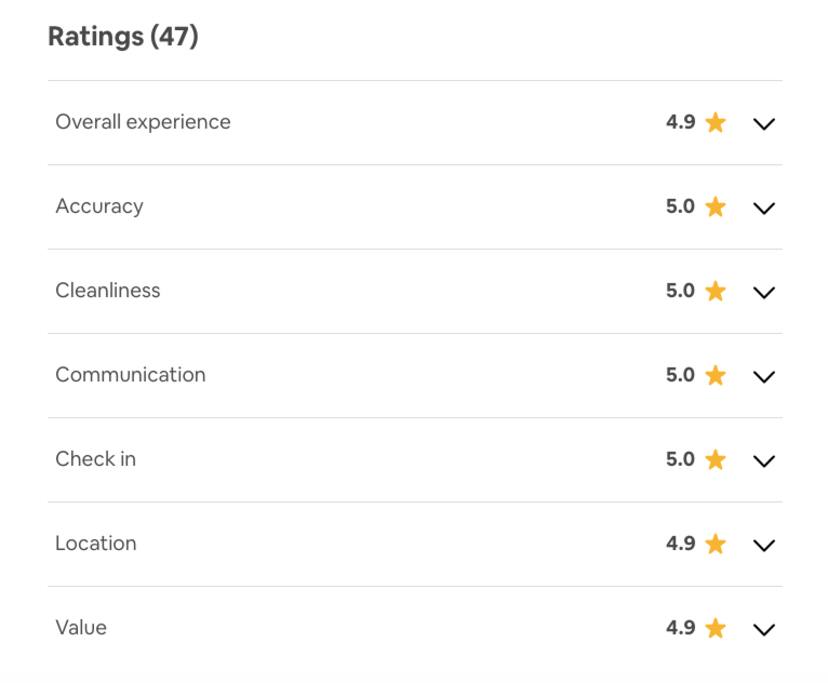Expand the Value rating chevron
Screen dimensions: 828x683
point(764,630)
